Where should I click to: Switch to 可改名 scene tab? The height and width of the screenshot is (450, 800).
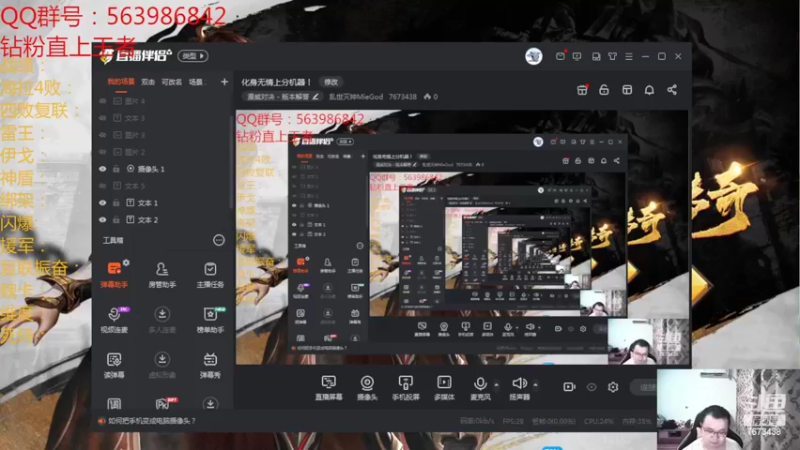click(171, 82)
